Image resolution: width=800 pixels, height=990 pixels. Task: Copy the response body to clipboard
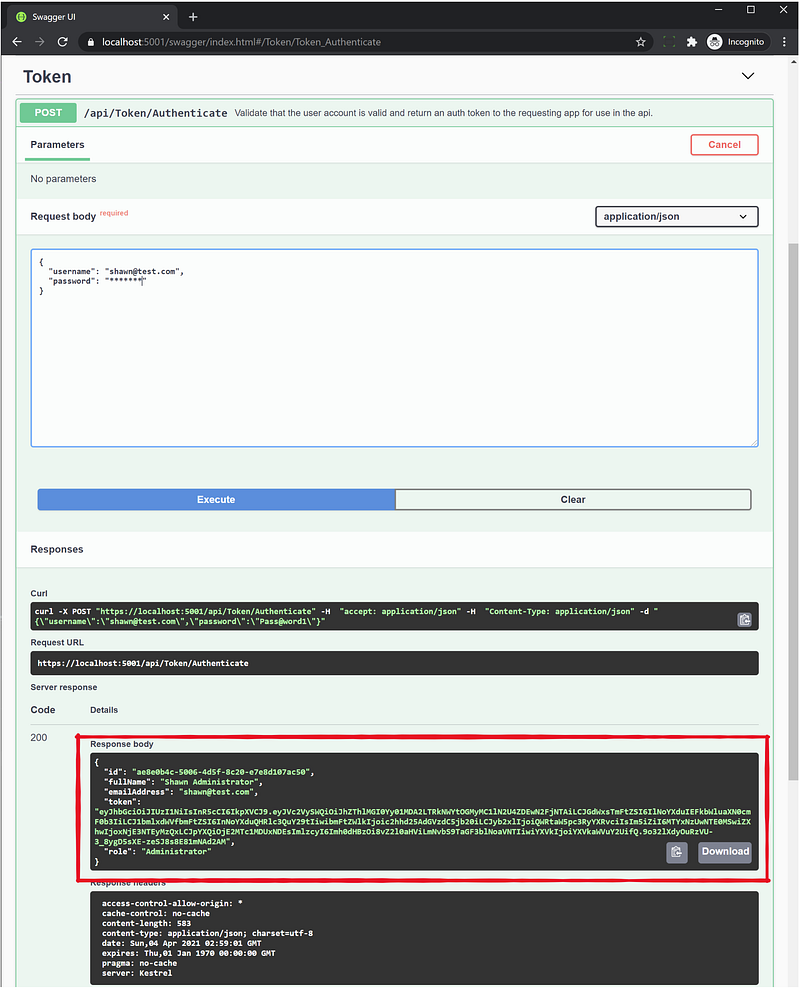click(x=676, y=852)
